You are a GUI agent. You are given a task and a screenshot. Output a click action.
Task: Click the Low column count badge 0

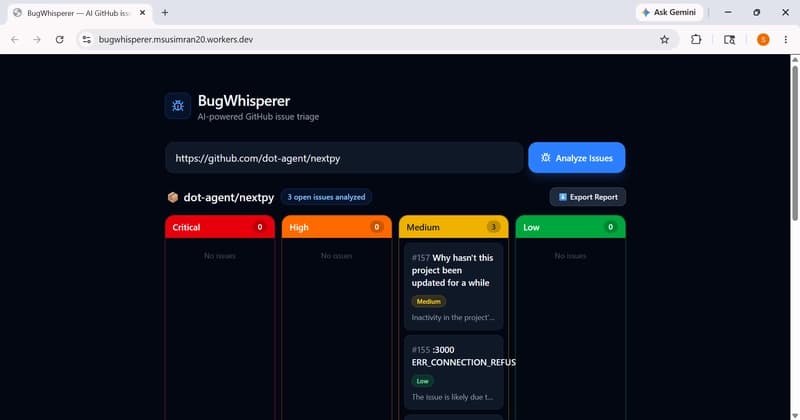[610, 227]
